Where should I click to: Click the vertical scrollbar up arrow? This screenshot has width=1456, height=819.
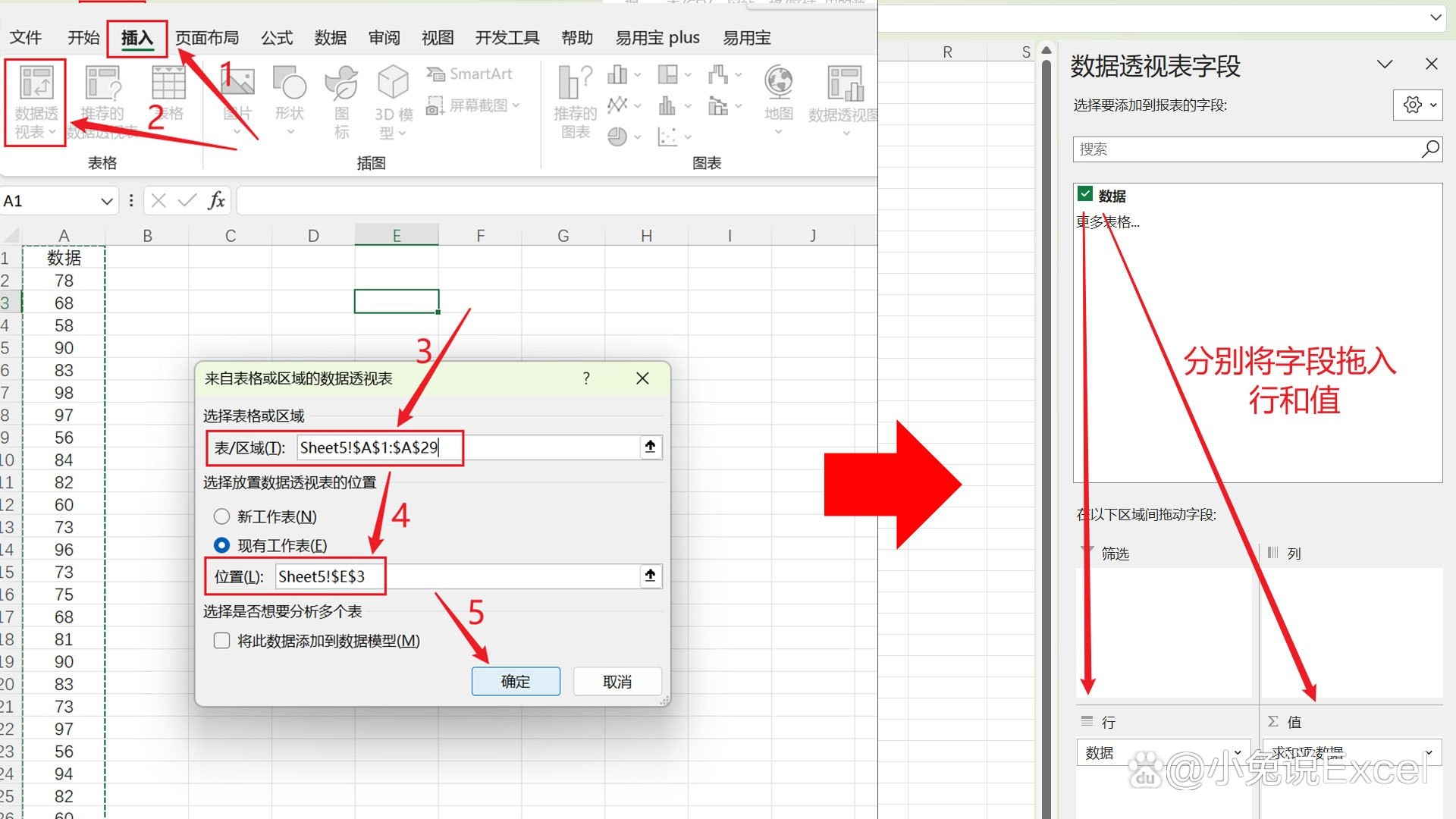tap(1046, 50)
